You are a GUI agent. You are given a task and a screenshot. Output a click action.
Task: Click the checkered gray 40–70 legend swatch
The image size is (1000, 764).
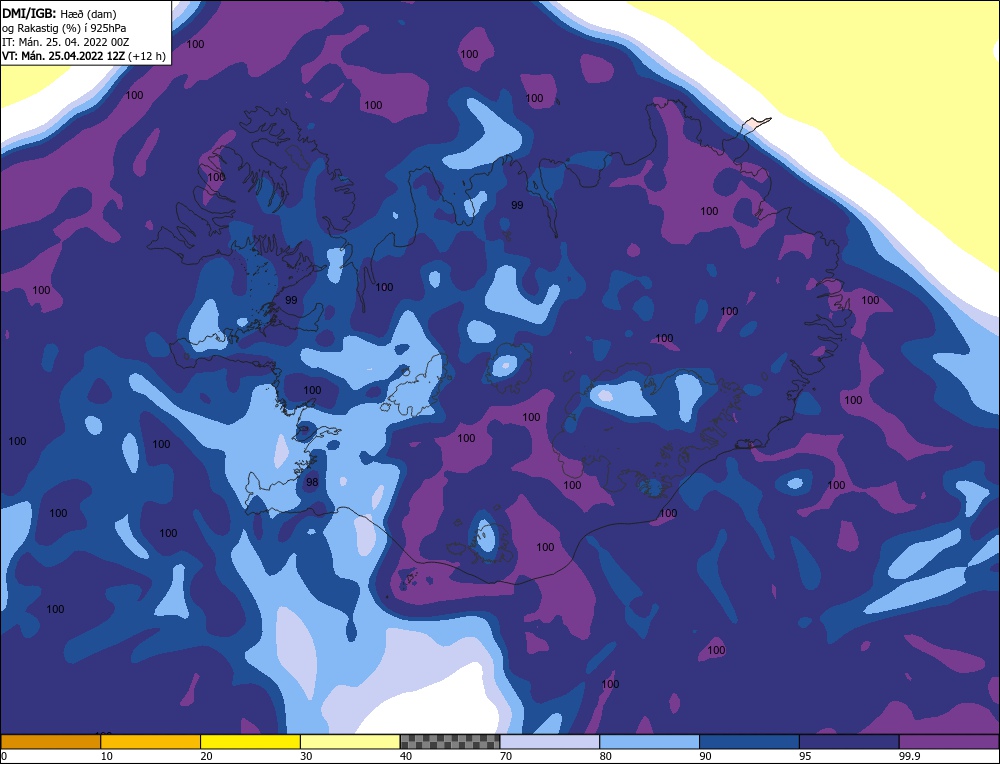(450, 741)
